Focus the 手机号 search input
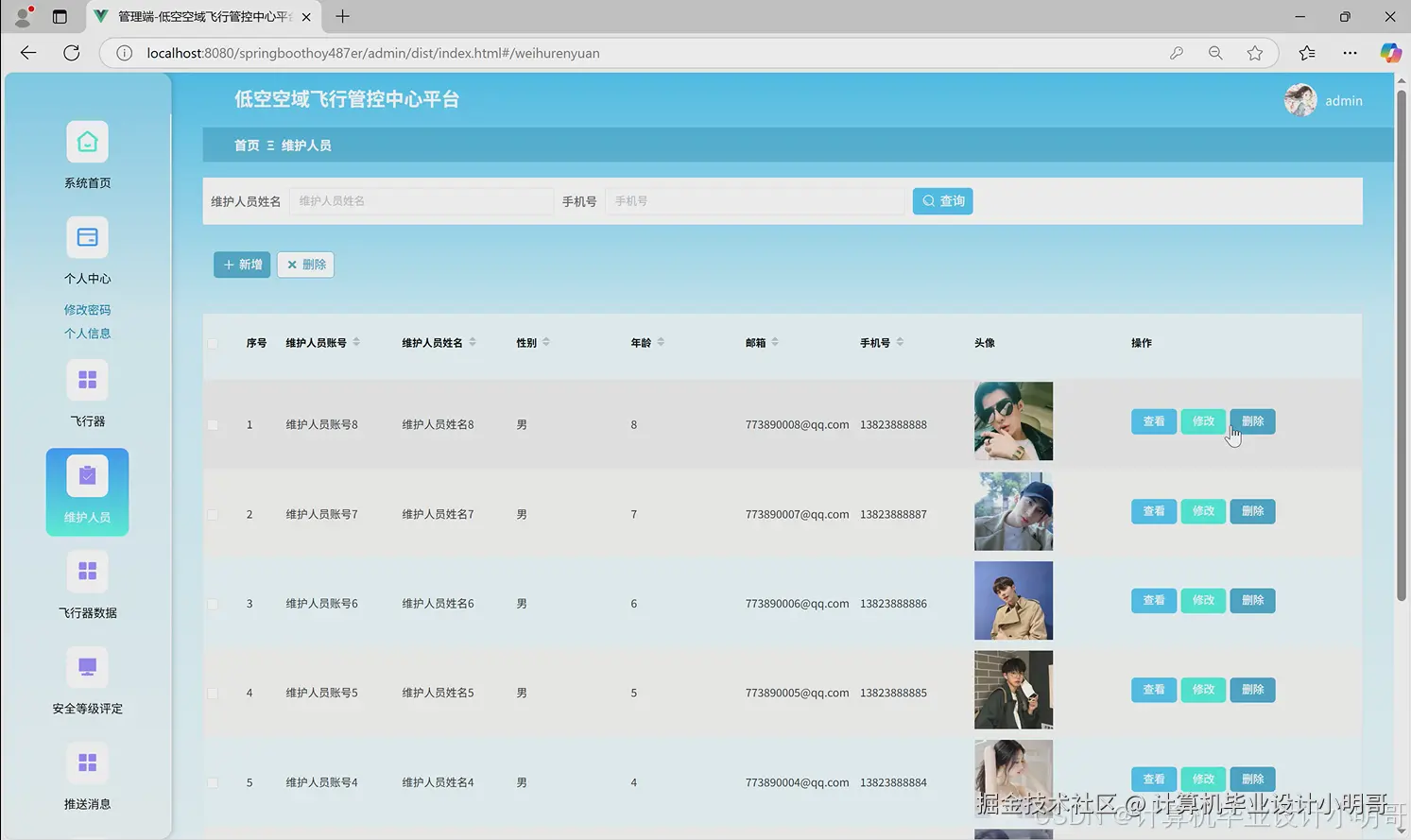 (754, 201)
